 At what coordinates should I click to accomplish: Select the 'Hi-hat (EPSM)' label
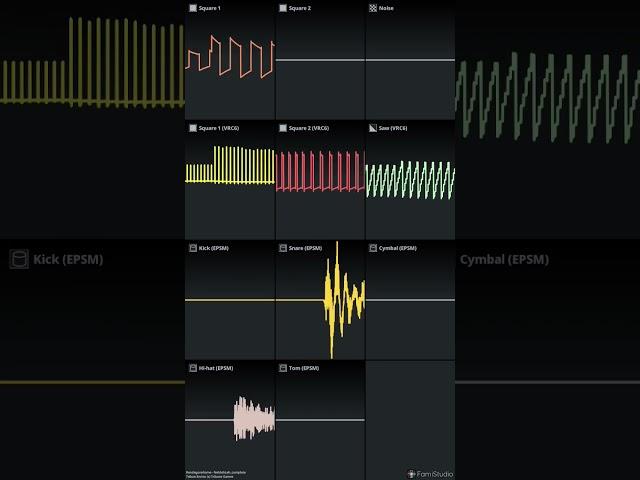[216, 368]
